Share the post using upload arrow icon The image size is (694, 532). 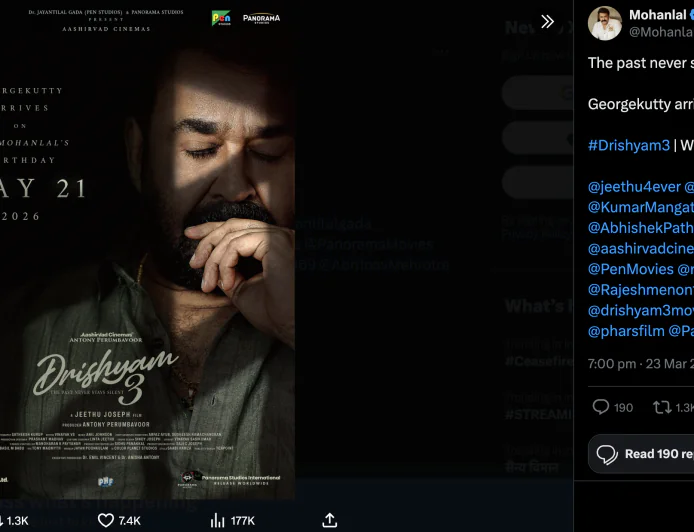point(330,520)
